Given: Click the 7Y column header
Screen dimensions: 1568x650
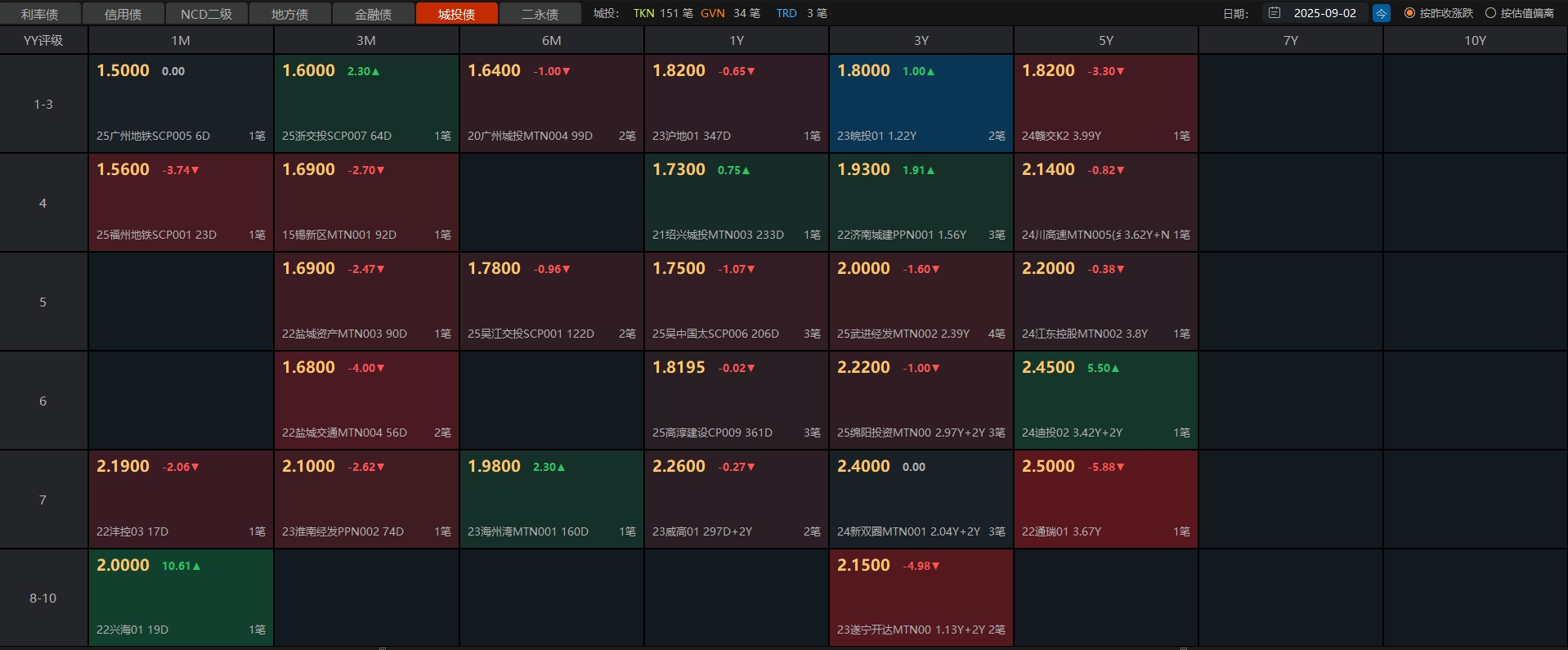Looking at the screenshot, I should click(1291, 40).
